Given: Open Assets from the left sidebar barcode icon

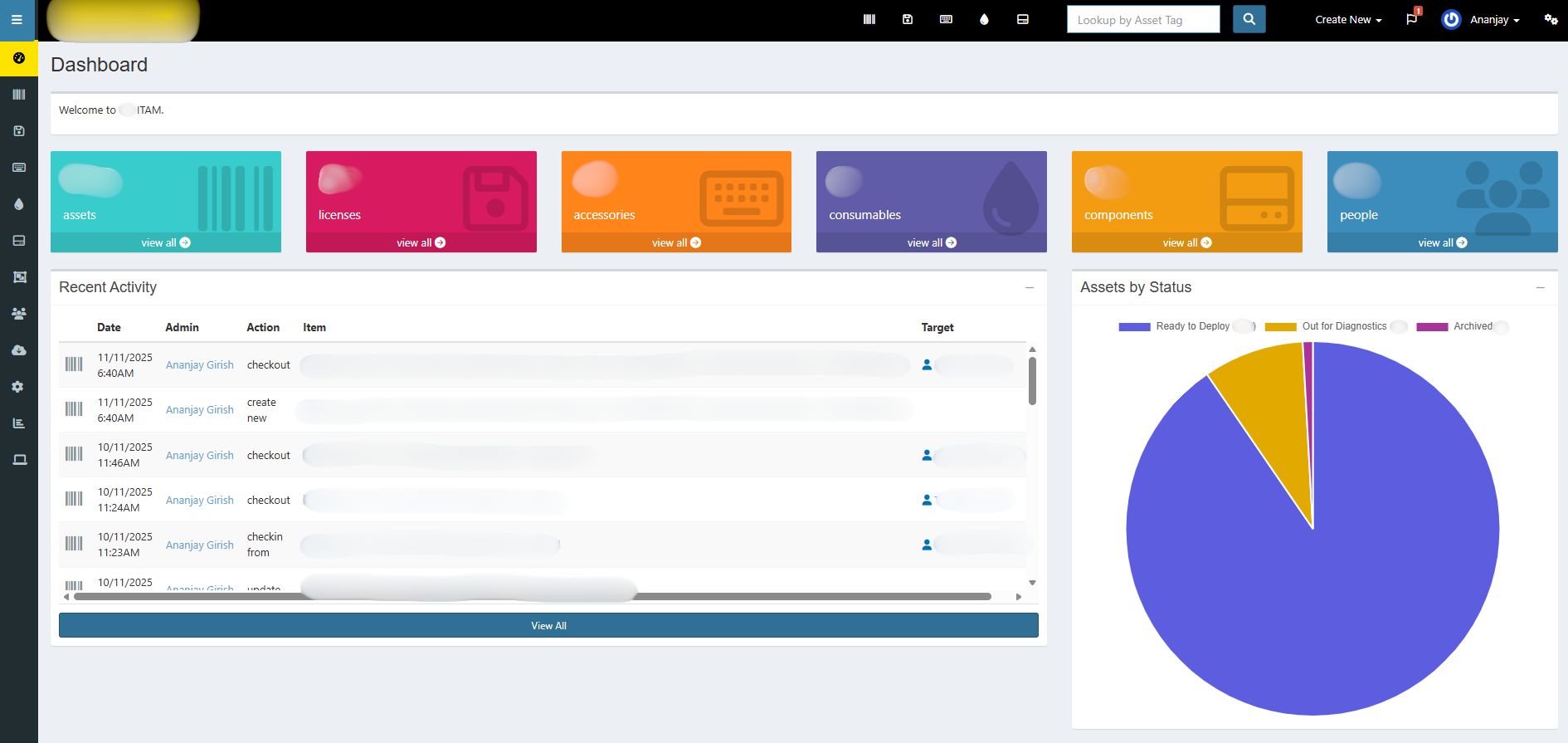Looking at the screenshot, I should [x=18, y=95].
